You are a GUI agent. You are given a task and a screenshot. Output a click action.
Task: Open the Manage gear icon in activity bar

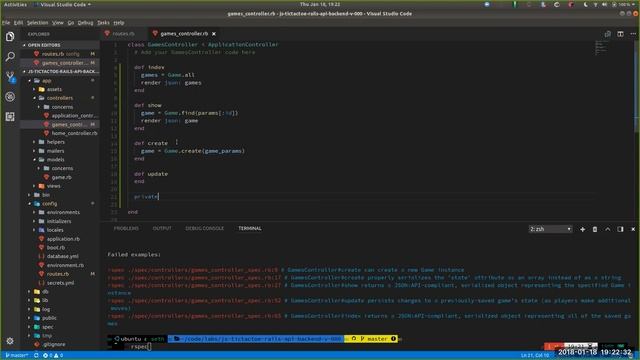coord(10,340)
